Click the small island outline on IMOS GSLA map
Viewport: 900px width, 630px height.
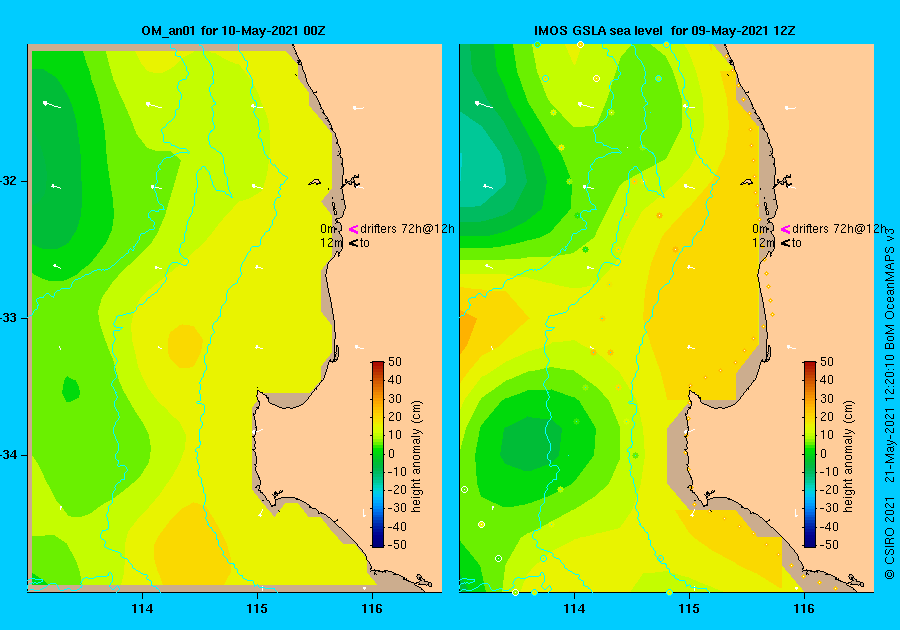click(x=746, y=182)
